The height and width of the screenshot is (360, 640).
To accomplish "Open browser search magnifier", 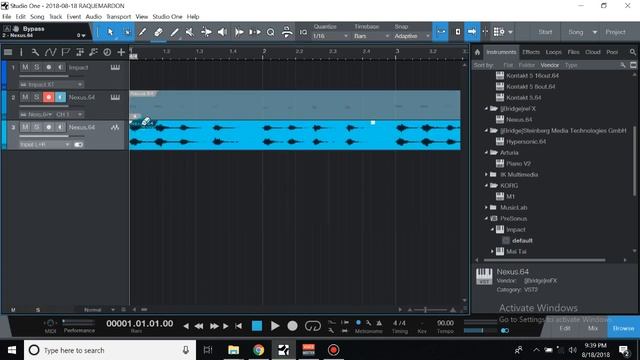I will [x=633, y=52].
